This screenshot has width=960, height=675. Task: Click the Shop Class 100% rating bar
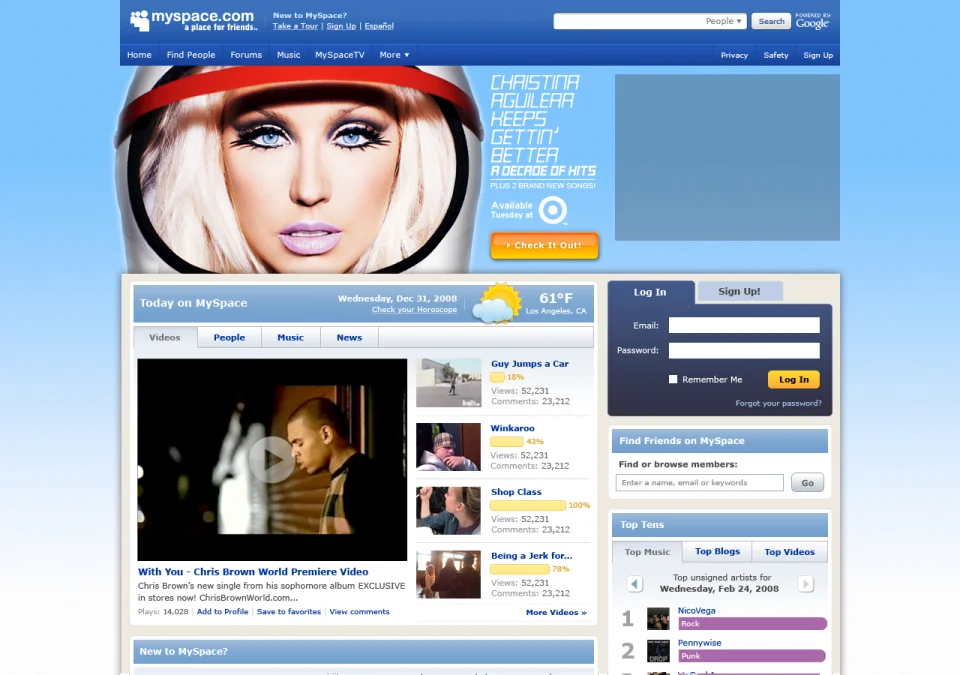point(528,505)
